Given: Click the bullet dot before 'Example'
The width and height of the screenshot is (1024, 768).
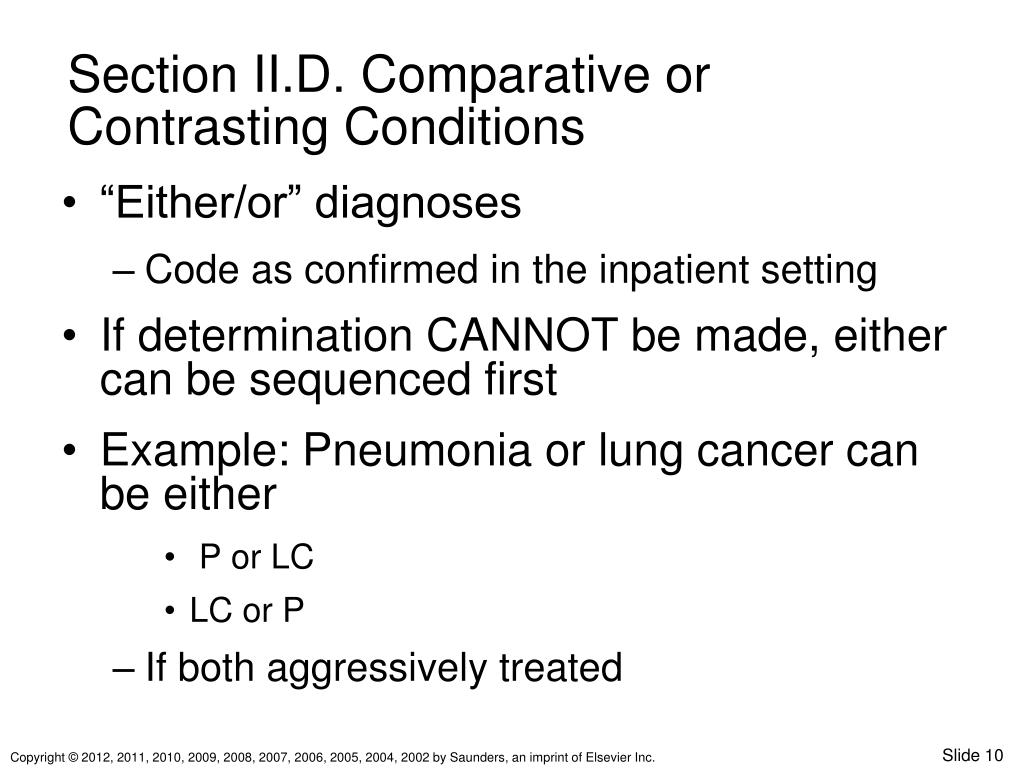Looking at the screenshot, I should coord(69,451).
